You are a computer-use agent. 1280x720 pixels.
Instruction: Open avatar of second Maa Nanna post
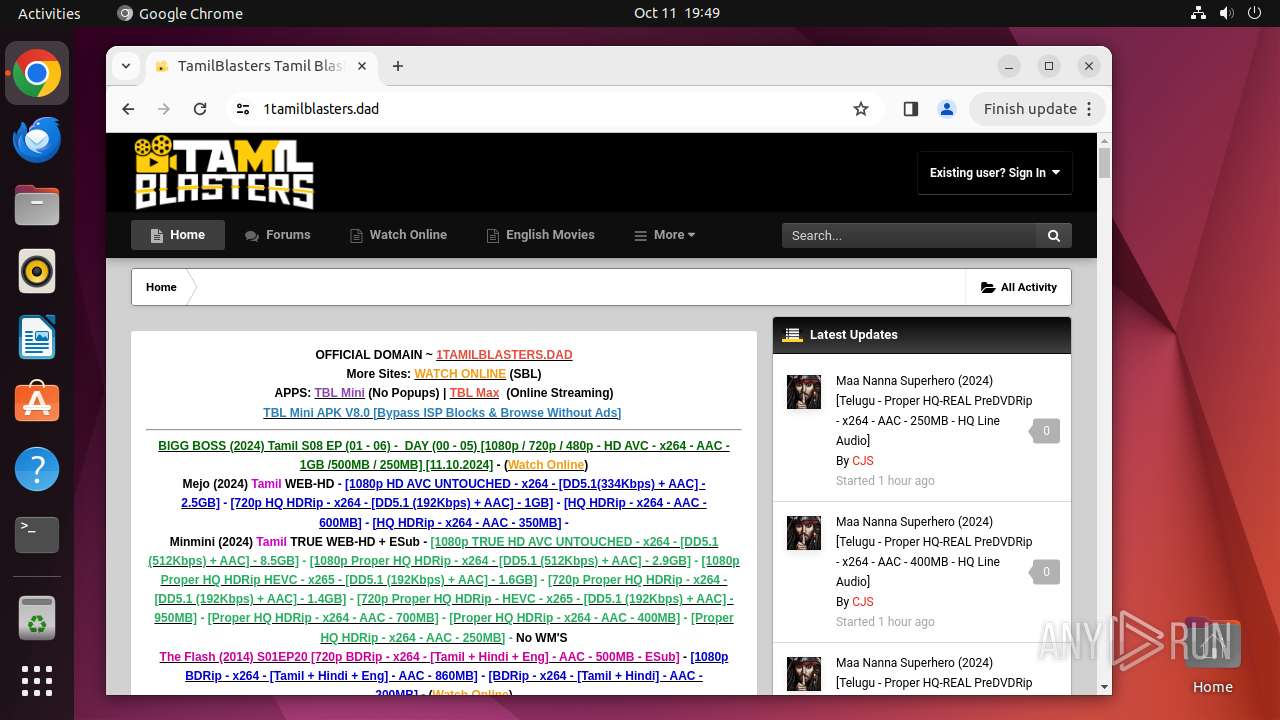(x=804, y=533)
